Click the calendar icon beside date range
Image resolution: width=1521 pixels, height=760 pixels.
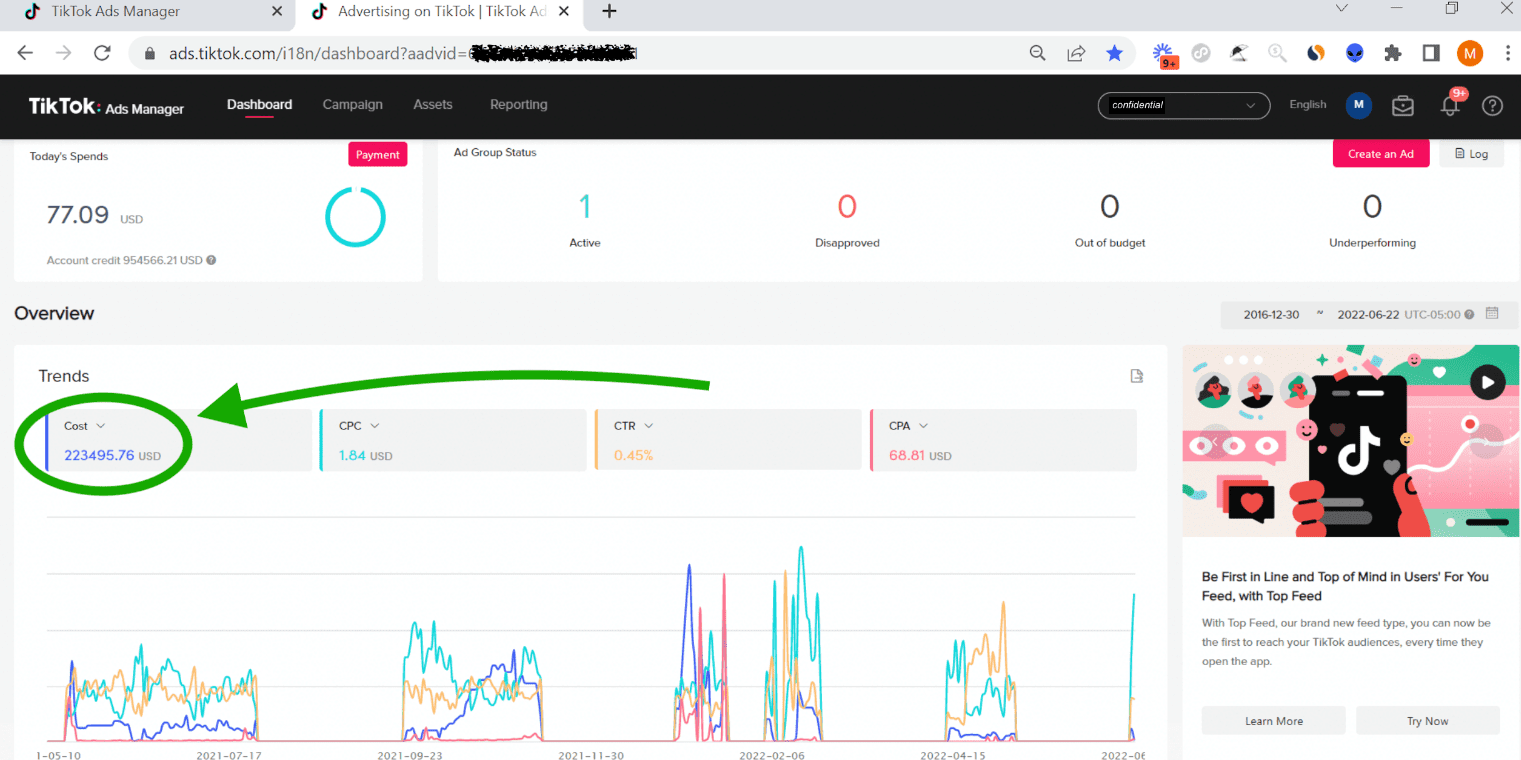1492,313
